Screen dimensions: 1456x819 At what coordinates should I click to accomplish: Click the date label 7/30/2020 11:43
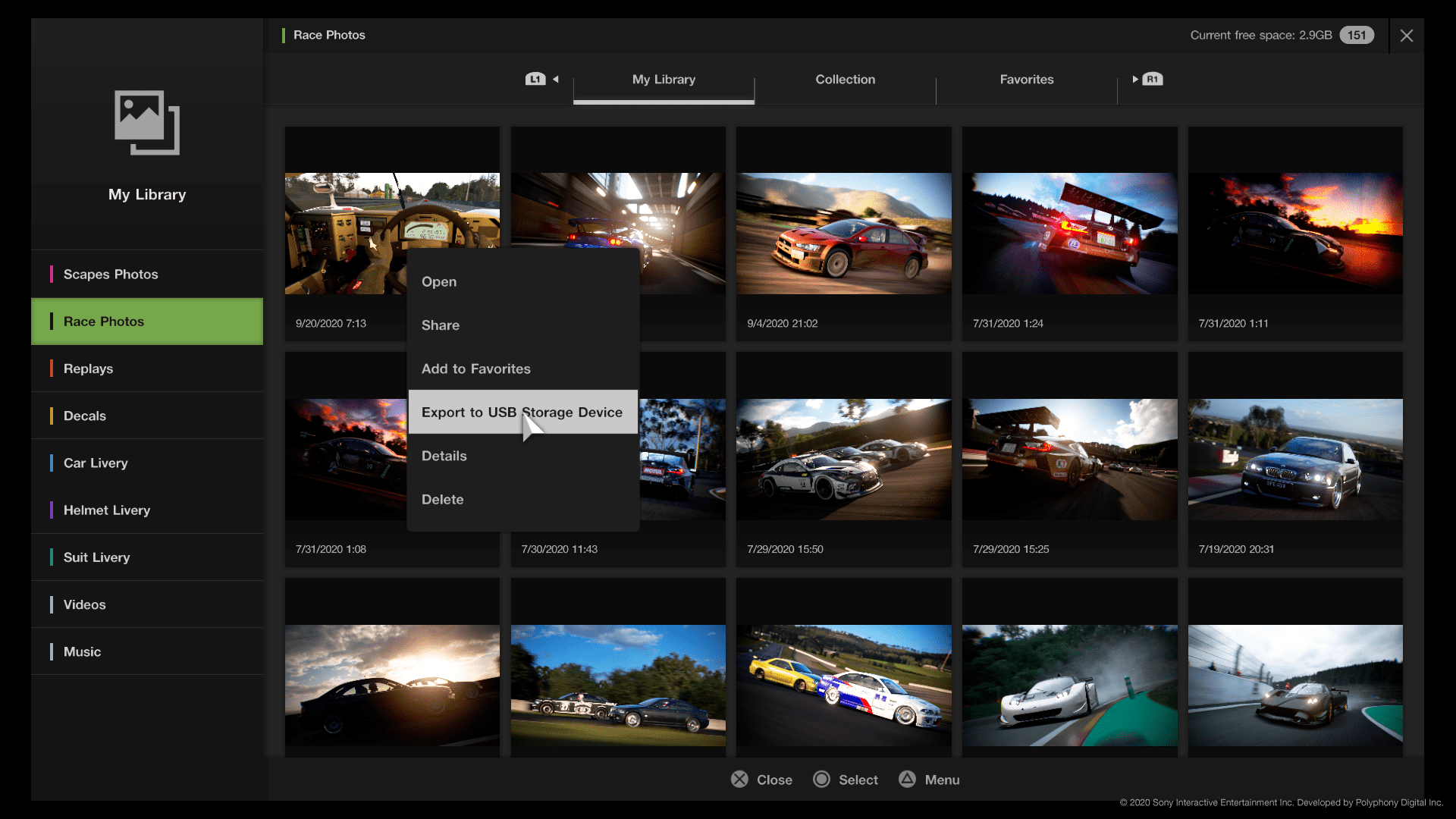point(559,549)
